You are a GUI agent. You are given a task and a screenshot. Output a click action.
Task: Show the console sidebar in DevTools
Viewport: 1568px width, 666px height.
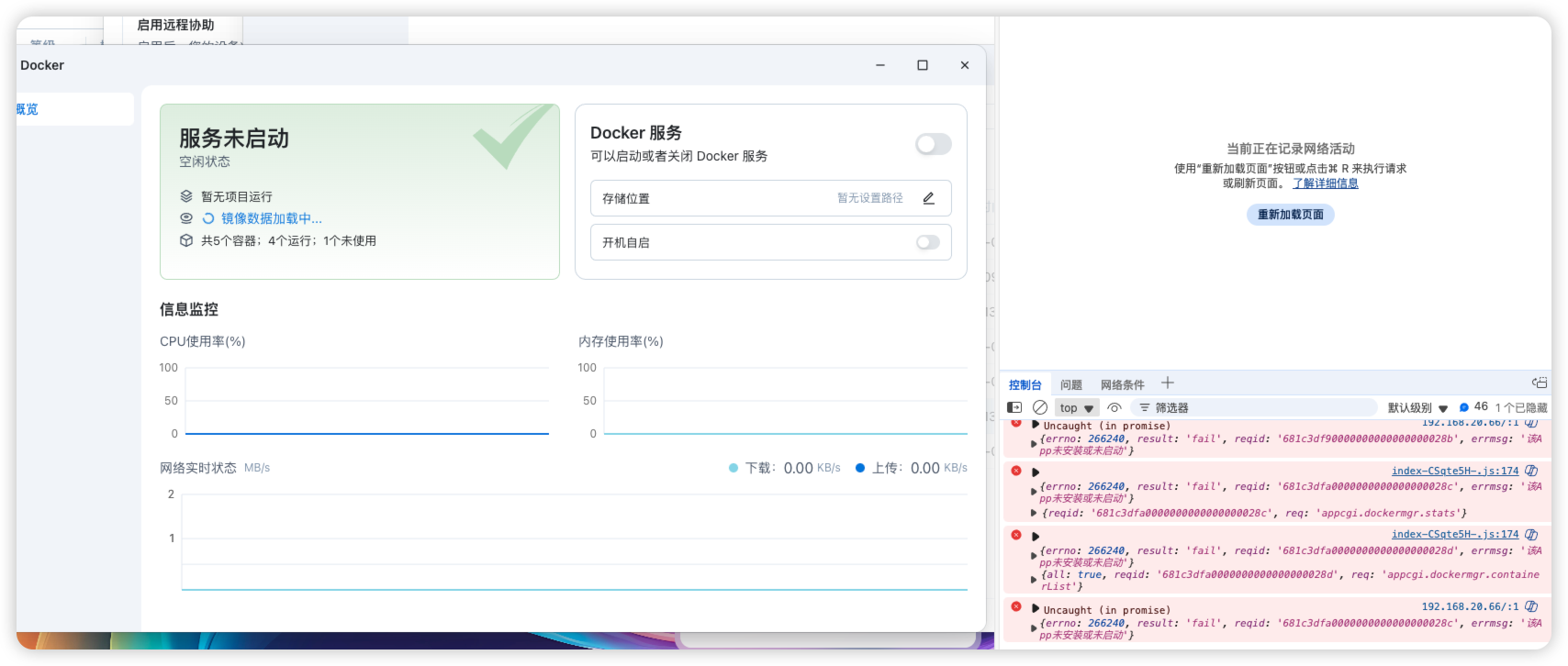pos(1014,407)
